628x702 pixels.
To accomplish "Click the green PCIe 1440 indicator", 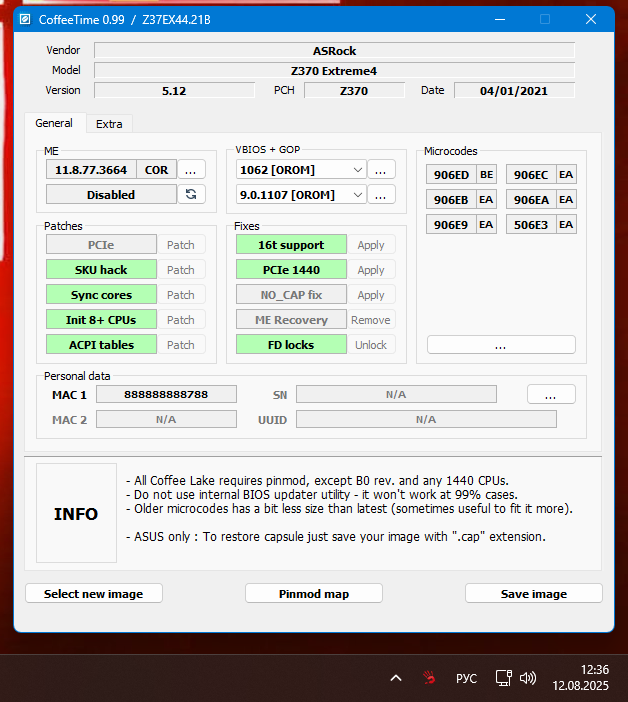I will 291,270.
